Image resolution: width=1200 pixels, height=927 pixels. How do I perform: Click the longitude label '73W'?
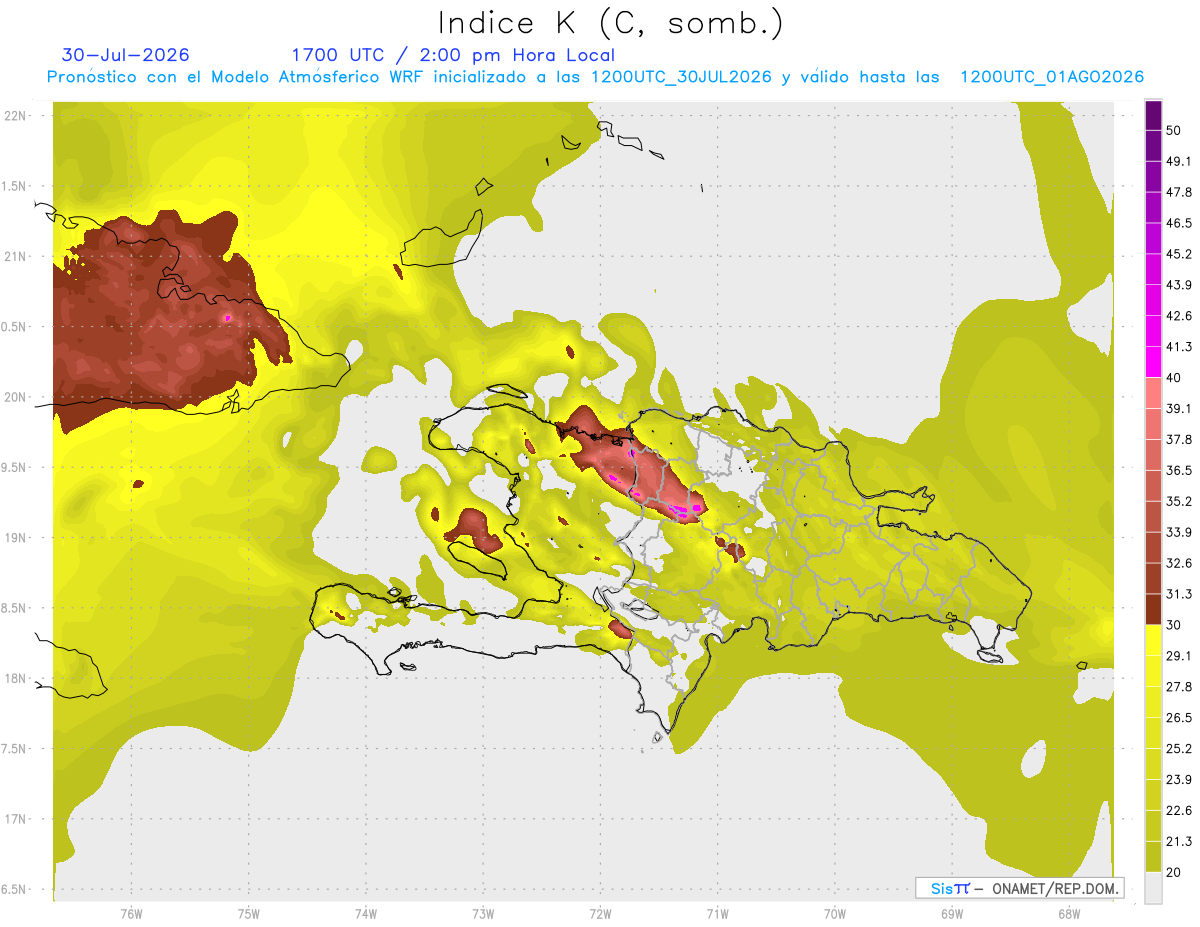point(483,913)
